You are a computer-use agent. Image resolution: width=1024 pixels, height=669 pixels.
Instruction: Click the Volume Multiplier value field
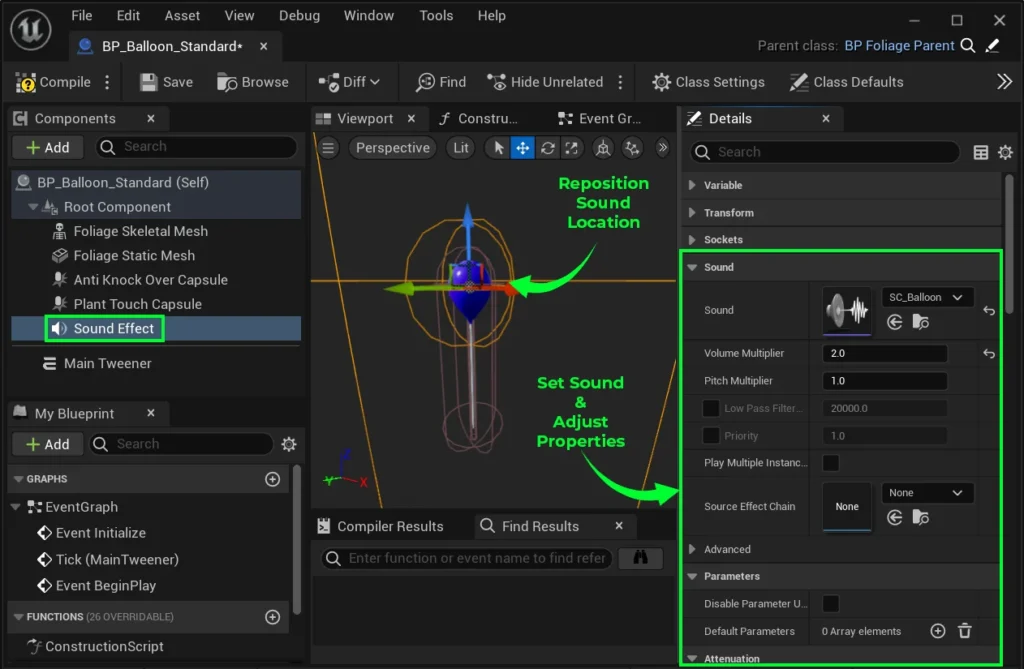pyautogui.click(x=884, y=354)
